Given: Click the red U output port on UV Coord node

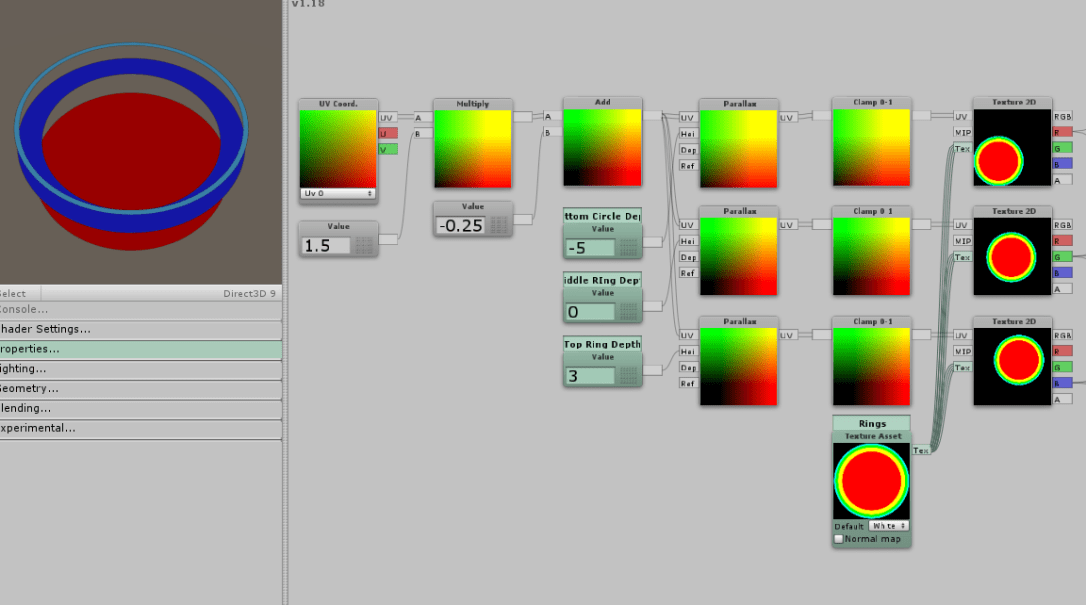Looking at the screenshot, I should [x=388, y=133].
